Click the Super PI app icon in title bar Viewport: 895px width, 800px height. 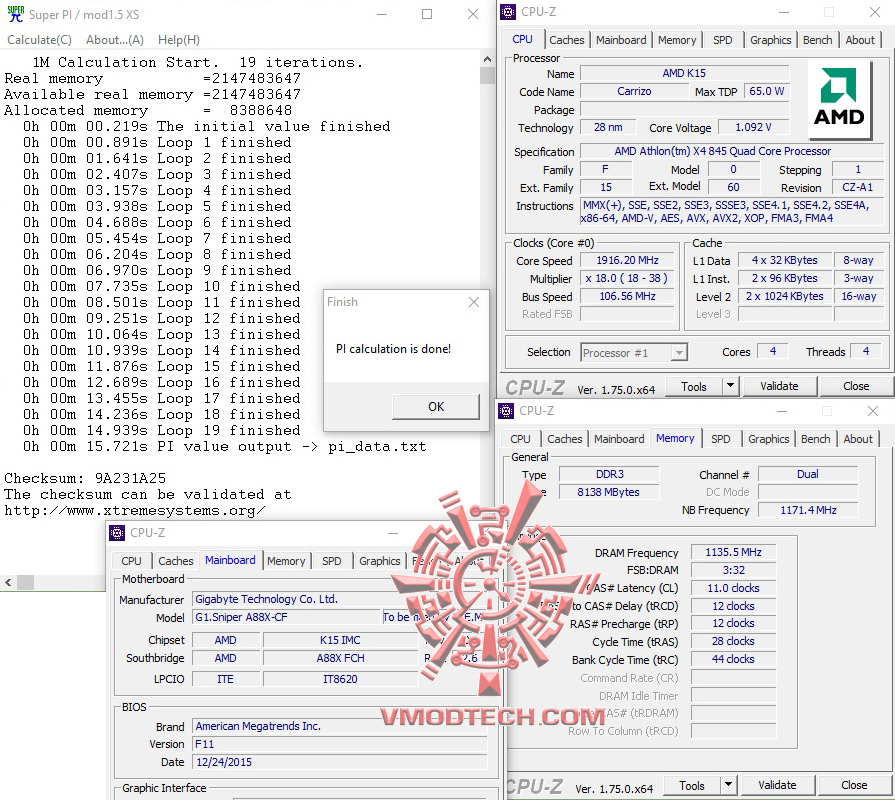click(15, 14)
